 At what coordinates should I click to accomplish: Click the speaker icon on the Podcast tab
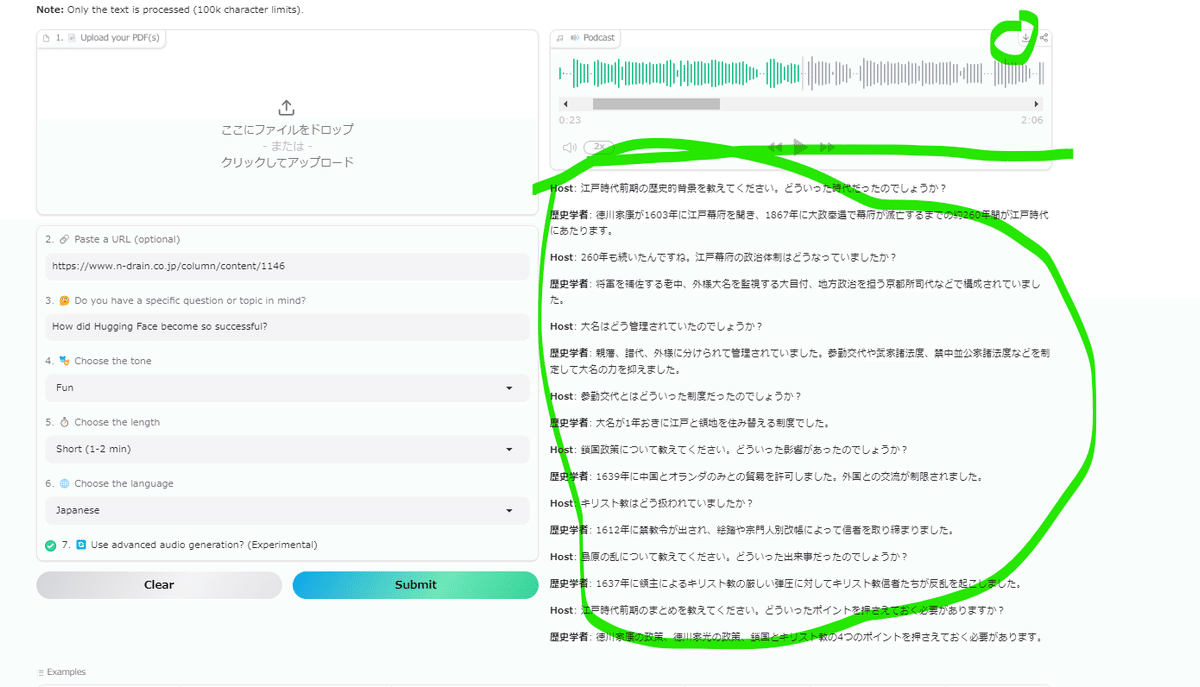point(575,37)
